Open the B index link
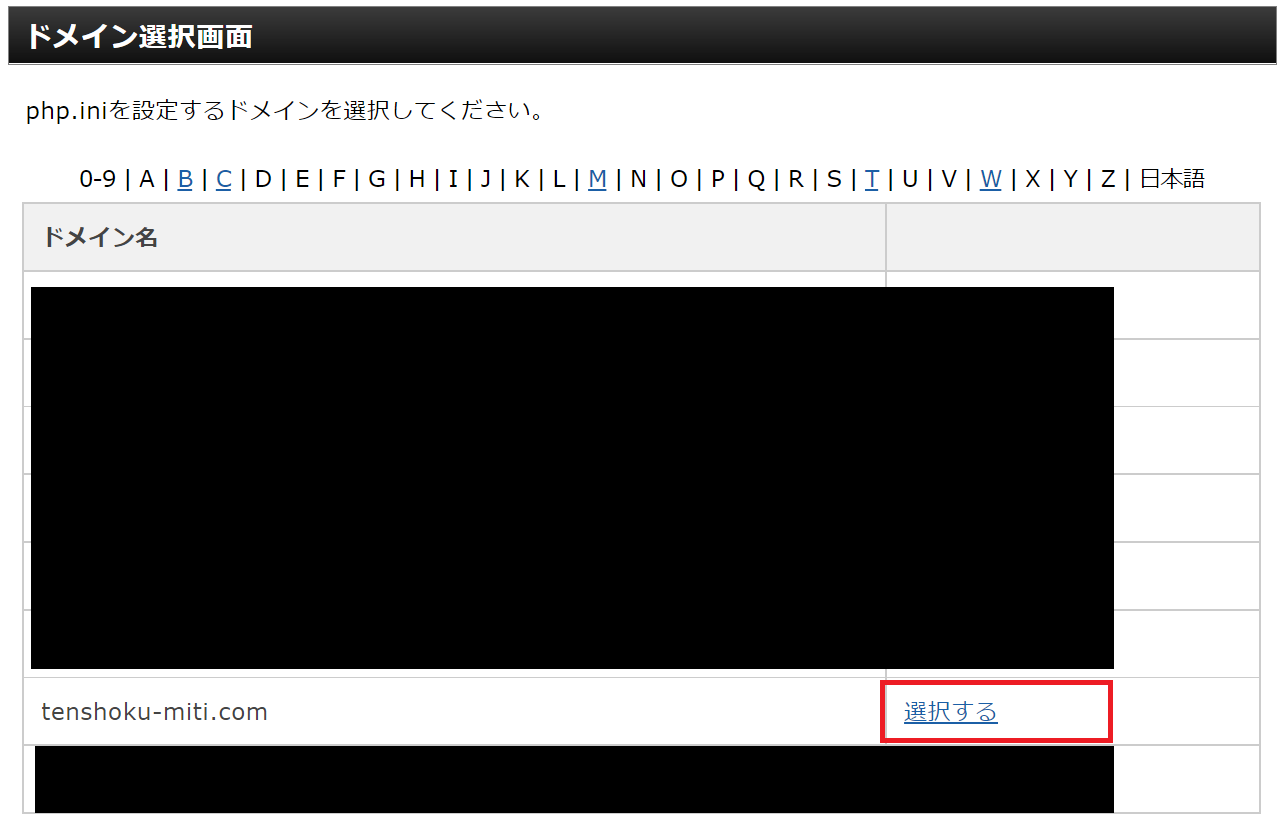The image size is (1286, 824). [185, 179]
